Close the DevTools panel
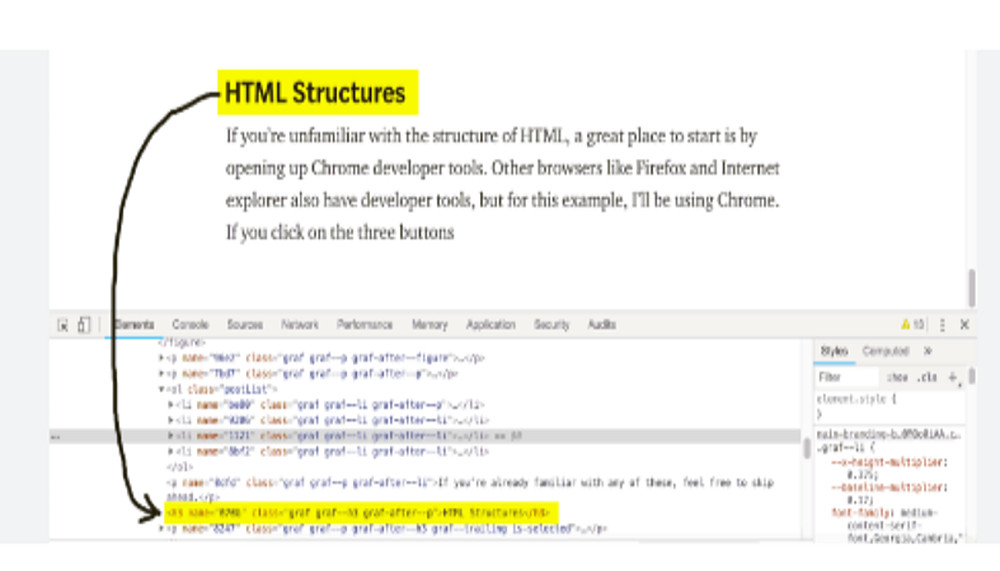The image size is (1000, 571). pos(964,325)
